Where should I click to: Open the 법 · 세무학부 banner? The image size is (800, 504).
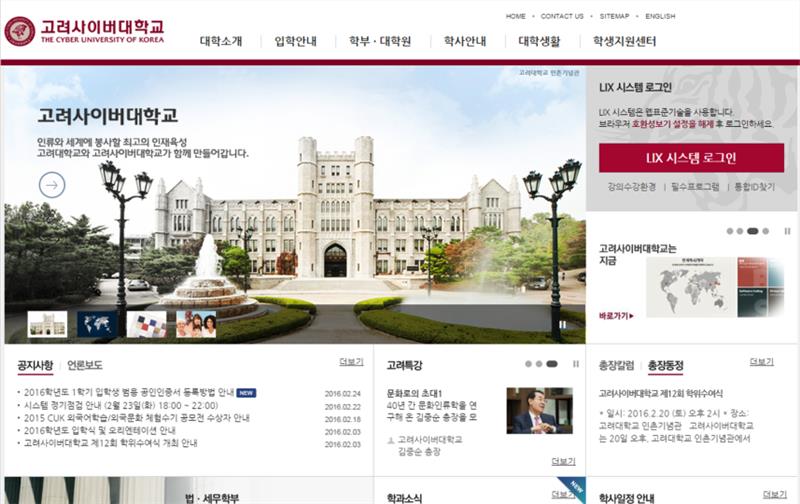point(189,491)
